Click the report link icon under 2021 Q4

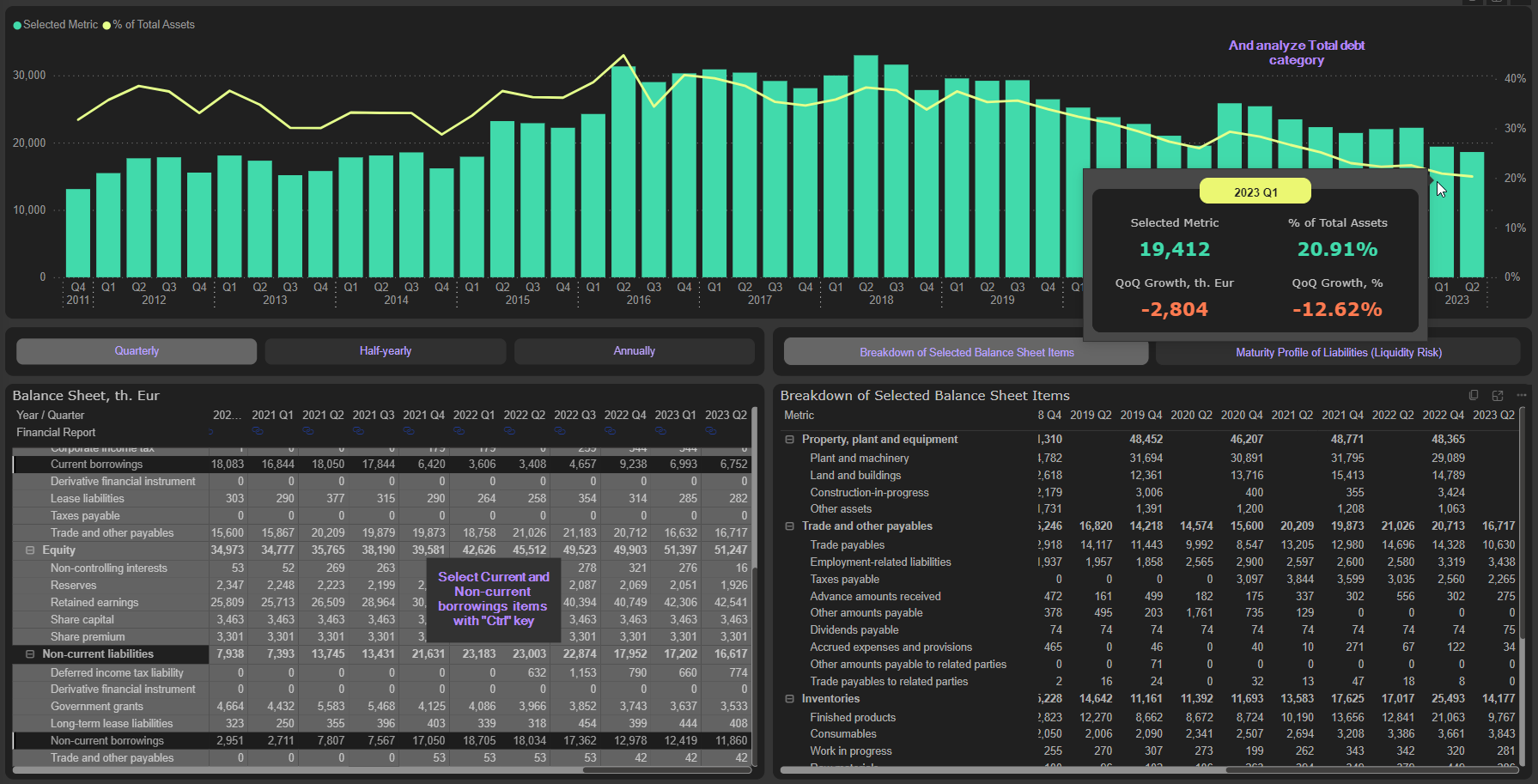[x=409, y=431]
